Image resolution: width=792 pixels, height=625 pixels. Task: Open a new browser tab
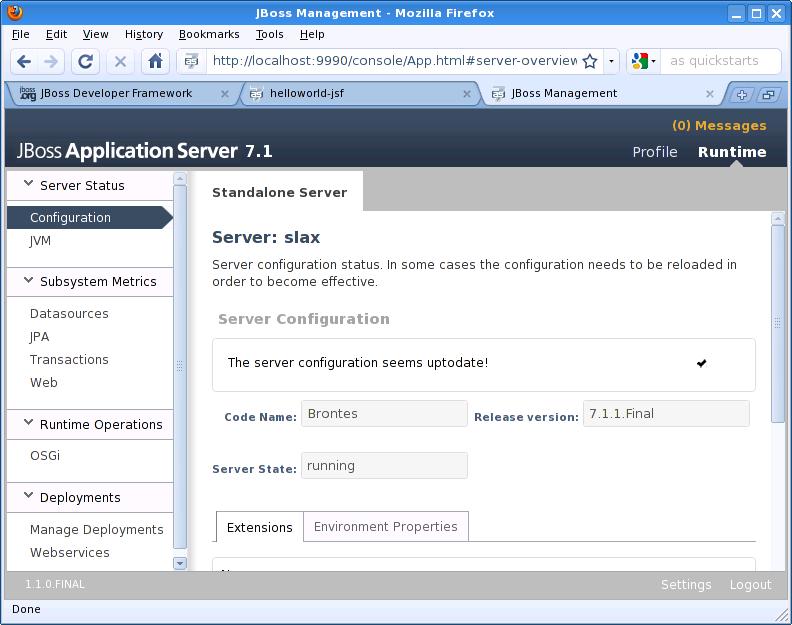[741, 94]
